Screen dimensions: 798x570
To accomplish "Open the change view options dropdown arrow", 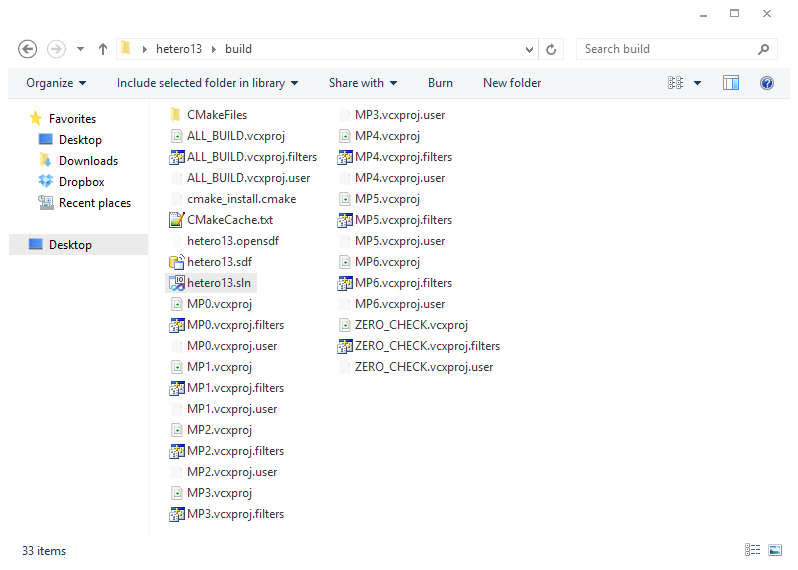I will [x=697, y=83].
